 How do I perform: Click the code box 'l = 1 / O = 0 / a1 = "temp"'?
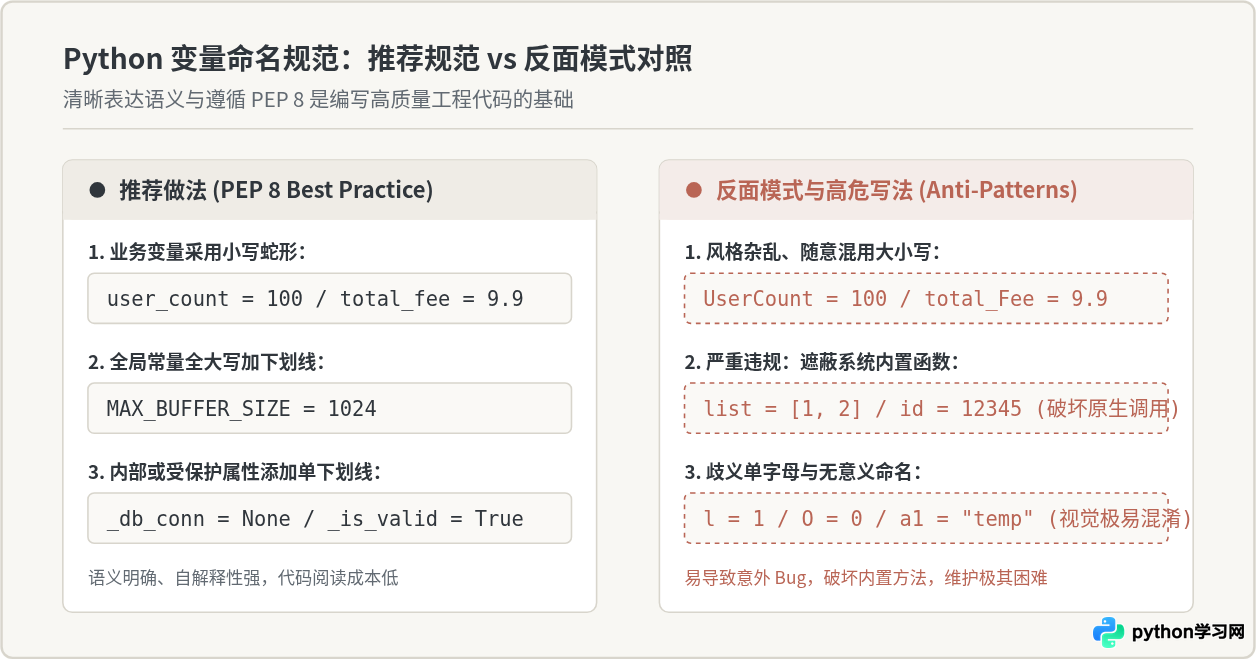[x=926, y=518]
